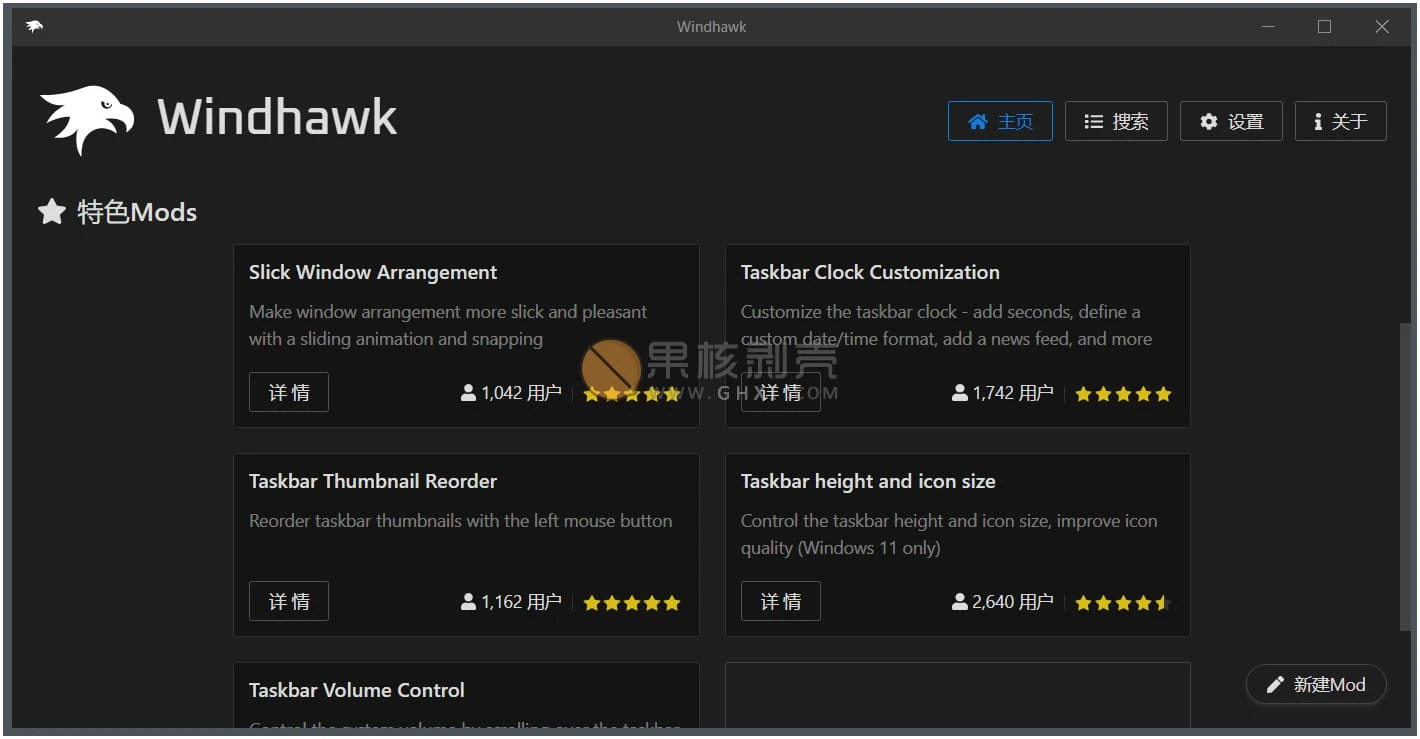Viewport: 1420px width, 739px height.
Task: Click the 1,042 用户 user count
Action: click(x=511, y=393)
